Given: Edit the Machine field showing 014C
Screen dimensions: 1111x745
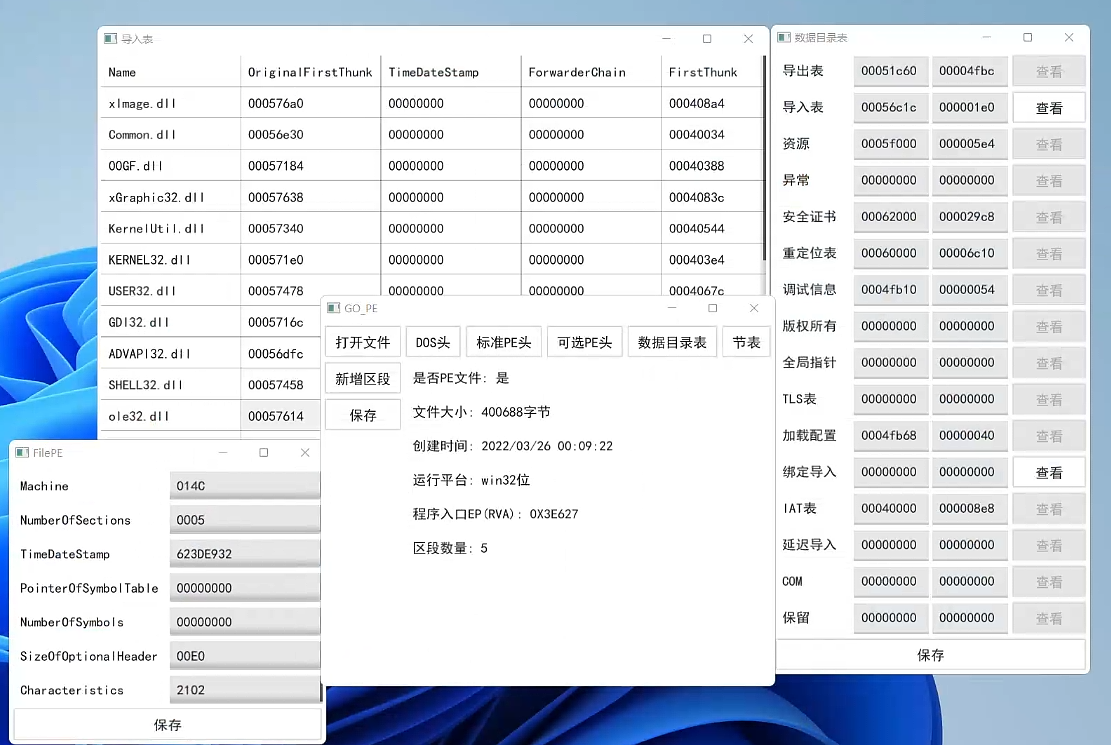Looking at the screenshot, I should [244, 486].
